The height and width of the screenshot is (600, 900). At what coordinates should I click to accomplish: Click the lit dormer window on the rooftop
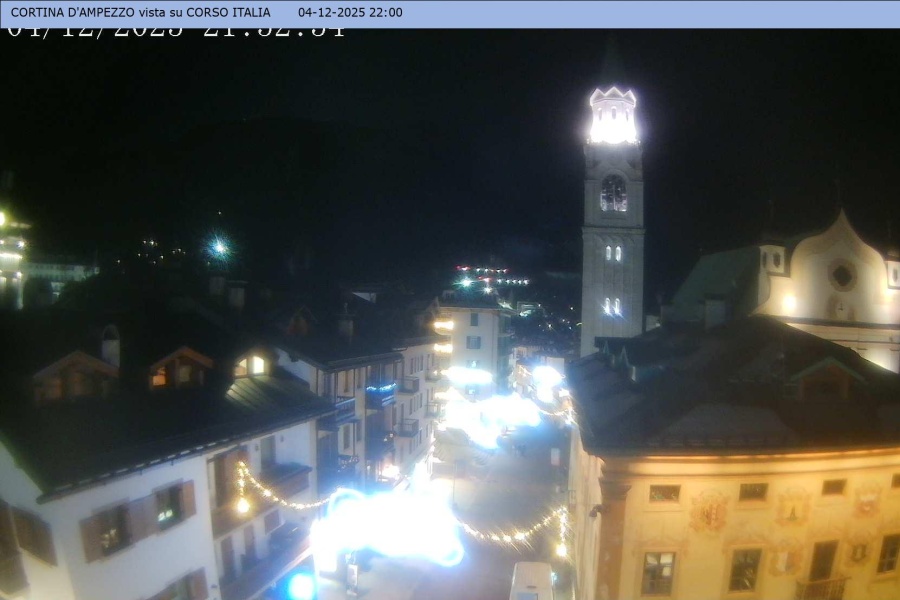253,365
